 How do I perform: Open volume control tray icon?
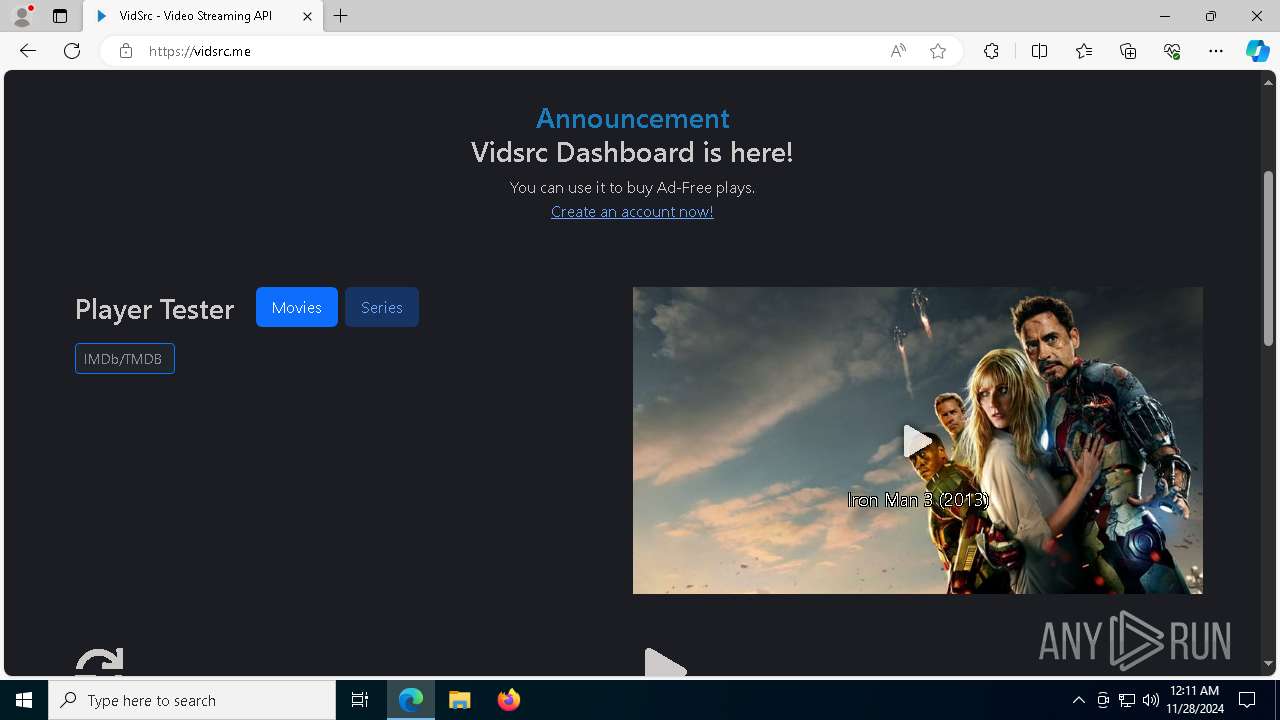1151,700
